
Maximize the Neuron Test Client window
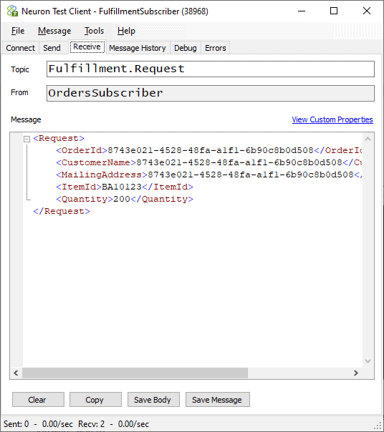click(334, 11)
